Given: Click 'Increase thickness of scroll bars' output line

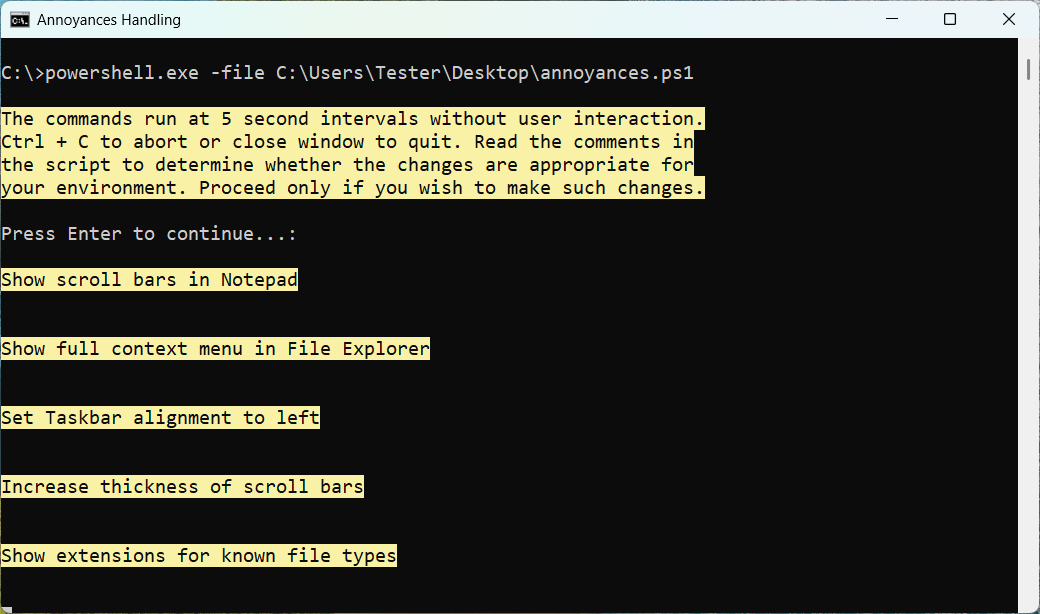Looking at the screenshot, I should click(x=182, y=487).
